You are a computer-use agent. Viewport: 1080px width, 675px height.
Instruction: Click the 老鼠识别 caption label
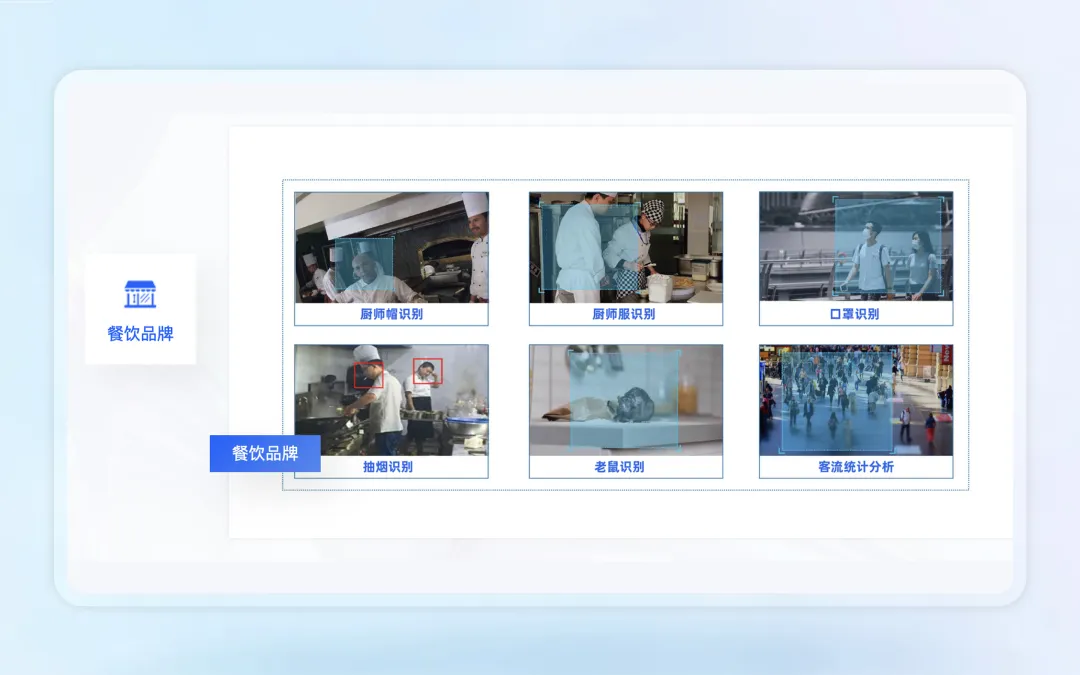coord(620,467)
